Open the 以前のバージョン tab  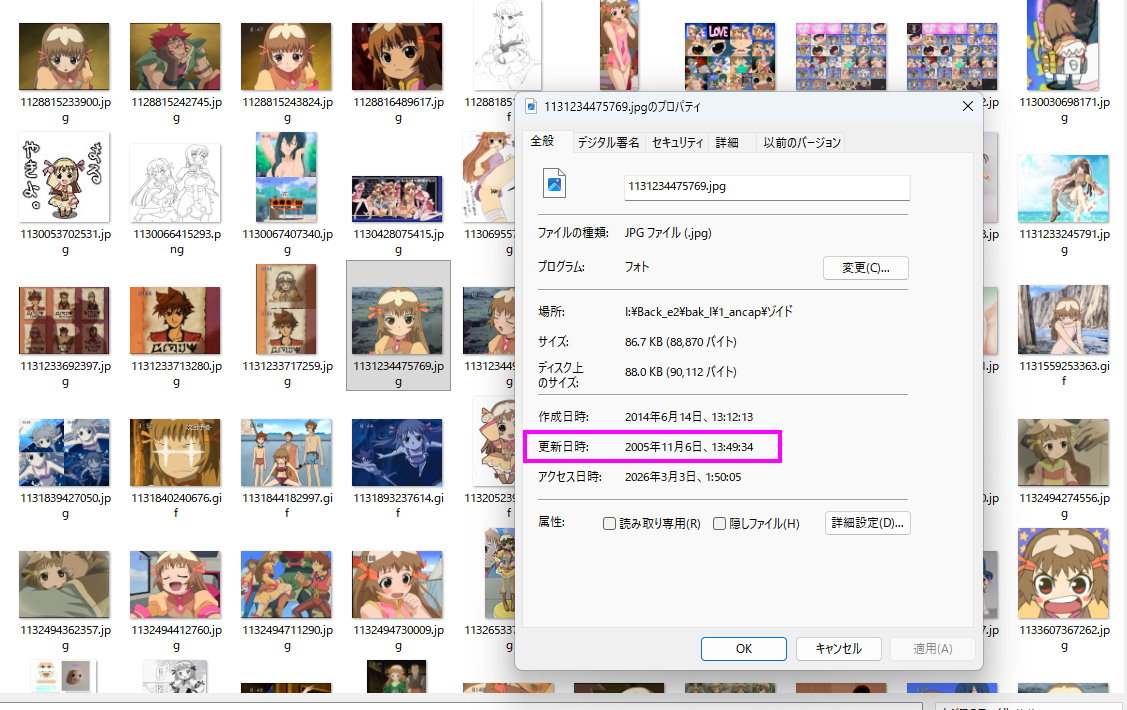click(802, 143)
